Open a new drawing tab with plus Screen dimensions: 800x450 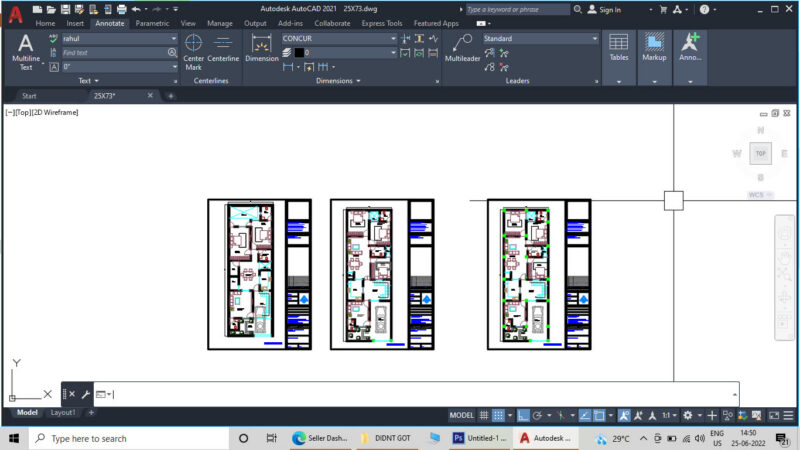click(x=170, y=96)
